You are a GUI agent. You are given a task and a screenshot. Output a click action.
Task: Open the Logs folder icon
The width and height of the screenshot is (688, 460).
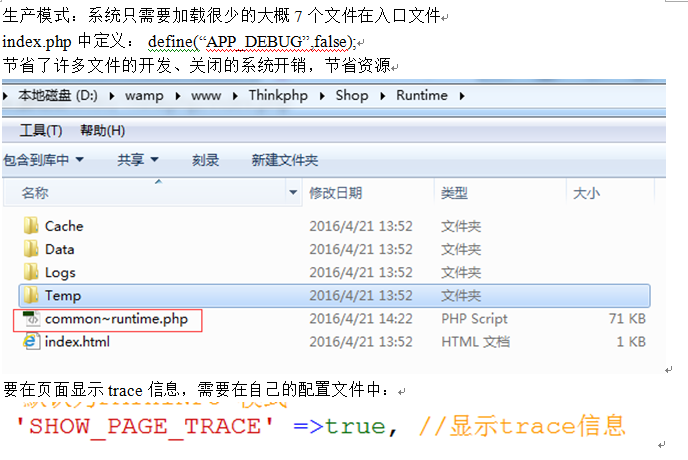31,272
